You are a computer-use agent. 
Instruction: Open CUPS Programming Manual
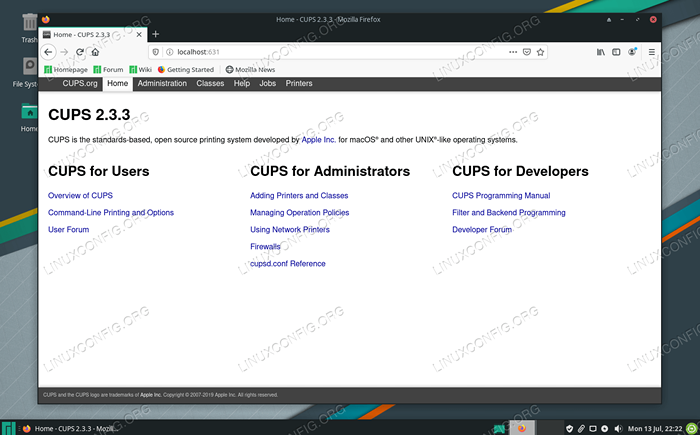[501, 196]
